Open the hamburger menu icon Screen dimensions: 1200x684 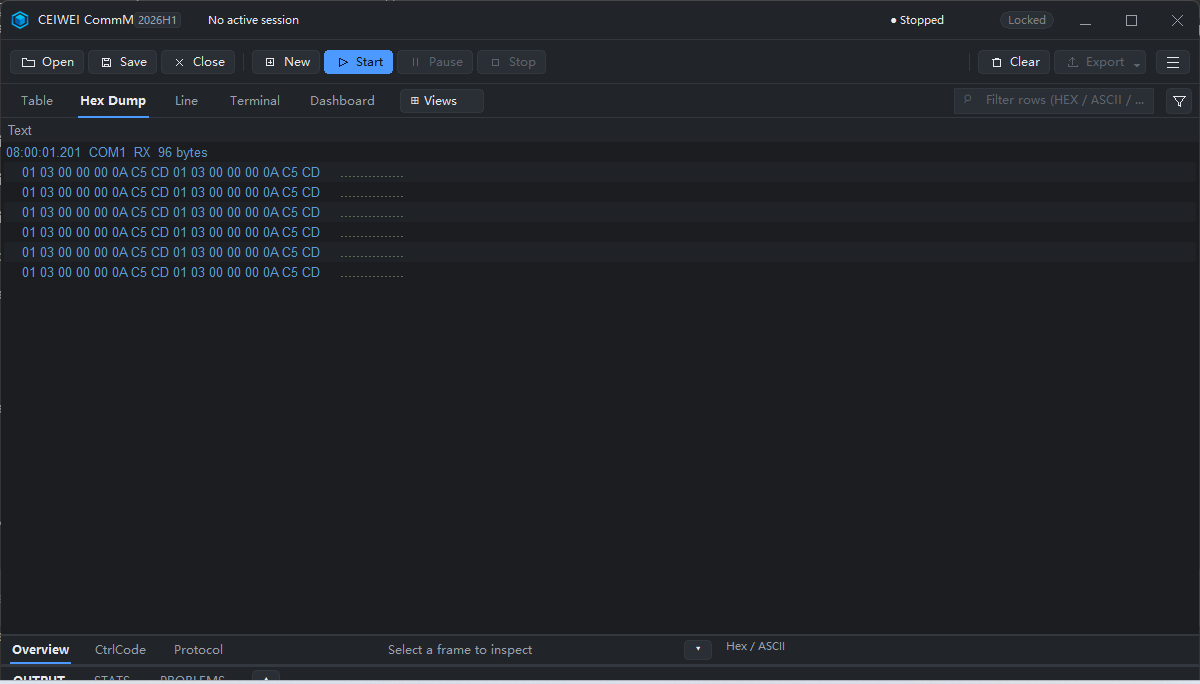pyautogui.click(x=1173, y=62)
